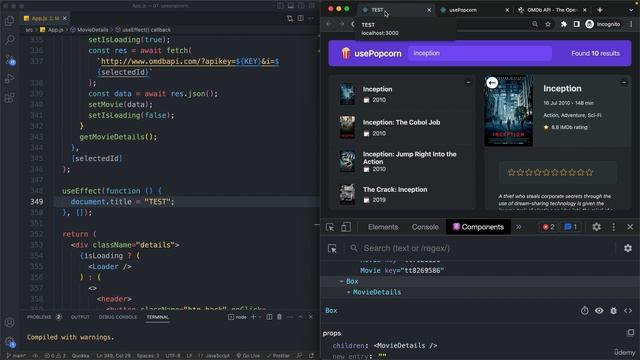The width and height of the screenshot is (640, 360).
Task: Toggle the DevTools device toolbar icon
Action: coord(346,227)
